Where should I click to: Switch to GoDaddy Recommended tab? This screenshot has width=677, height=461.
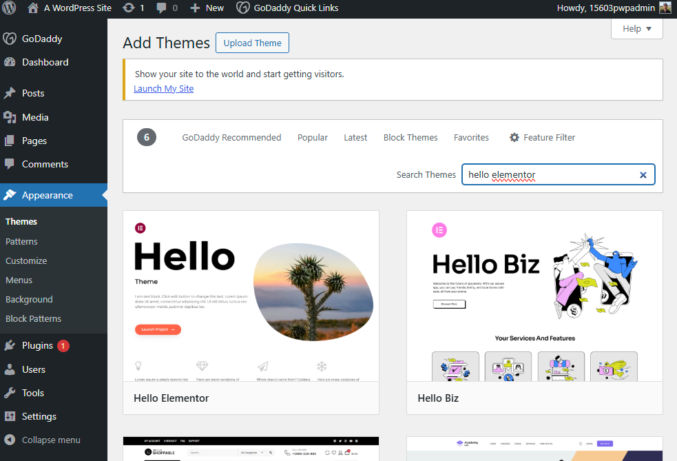[231, 137]
